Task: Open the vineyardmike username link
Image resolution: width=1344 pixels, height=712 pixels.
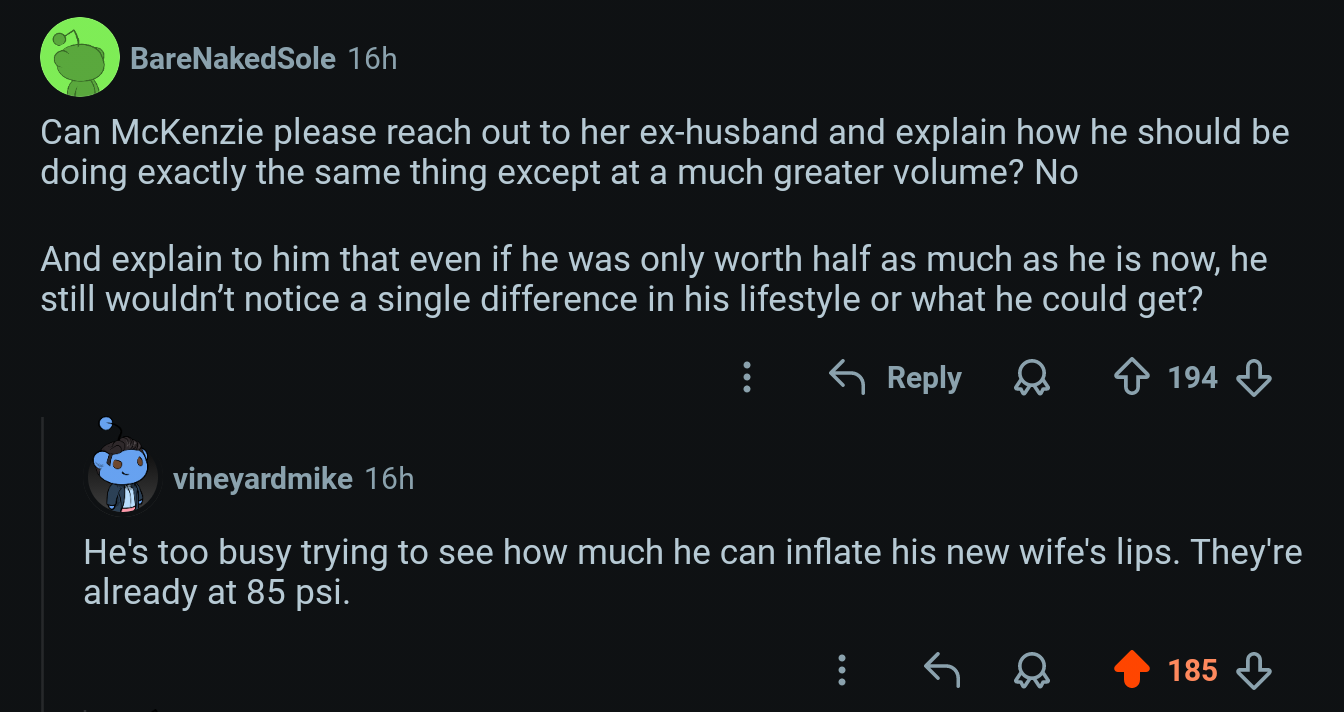Action: [262, 479]
